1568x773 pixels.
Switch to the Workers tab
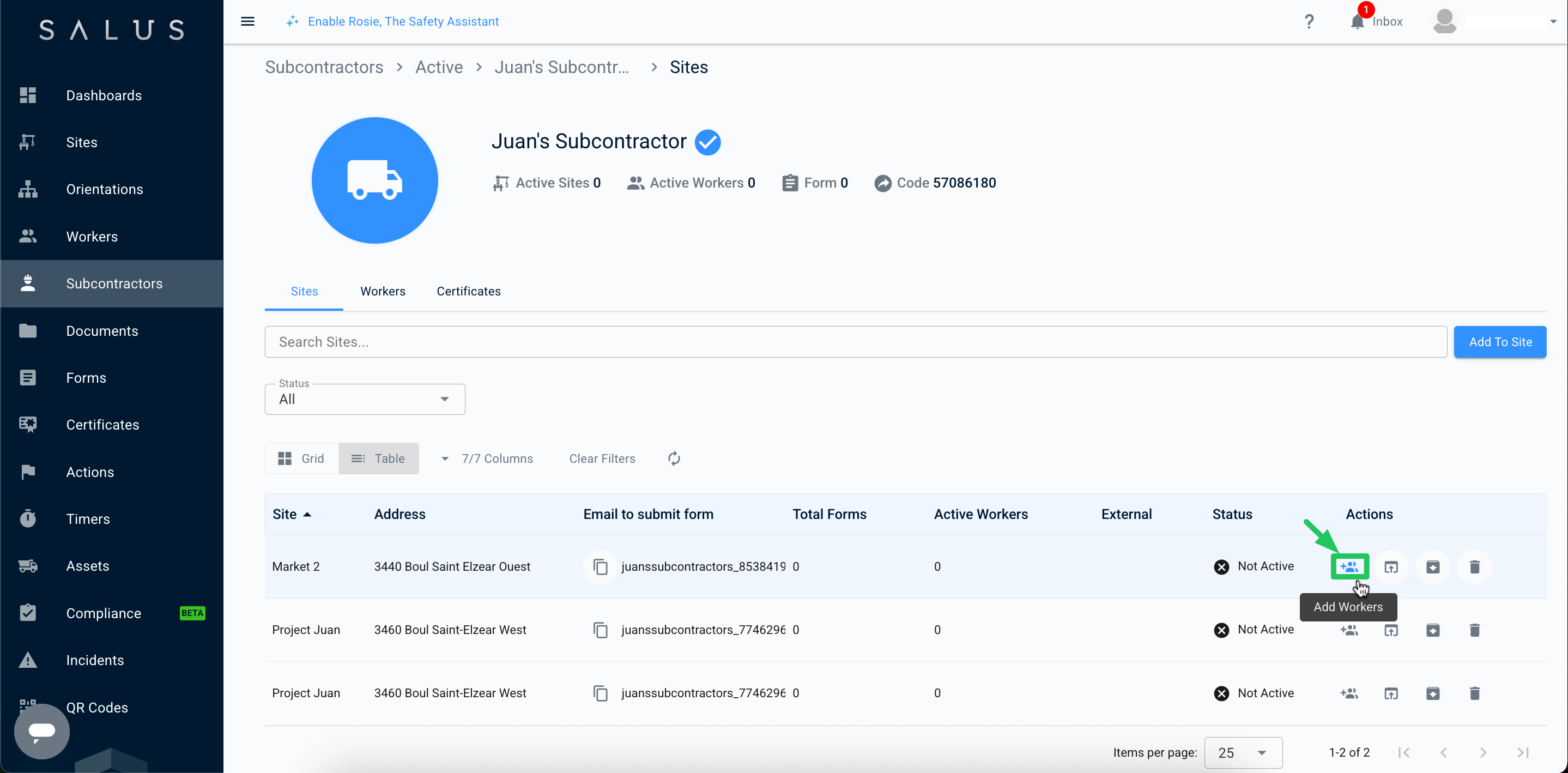pos(383,292)
